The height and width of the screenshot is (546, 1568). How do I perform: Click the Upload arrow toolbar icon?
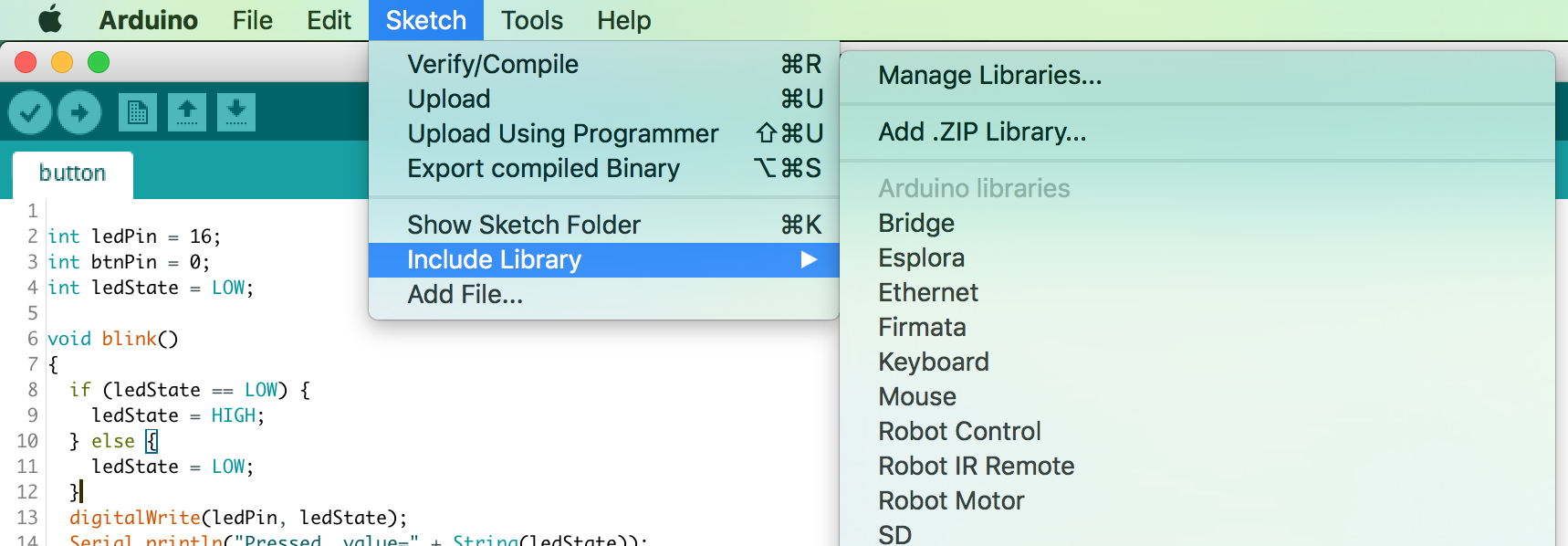[x=79, y=112]
